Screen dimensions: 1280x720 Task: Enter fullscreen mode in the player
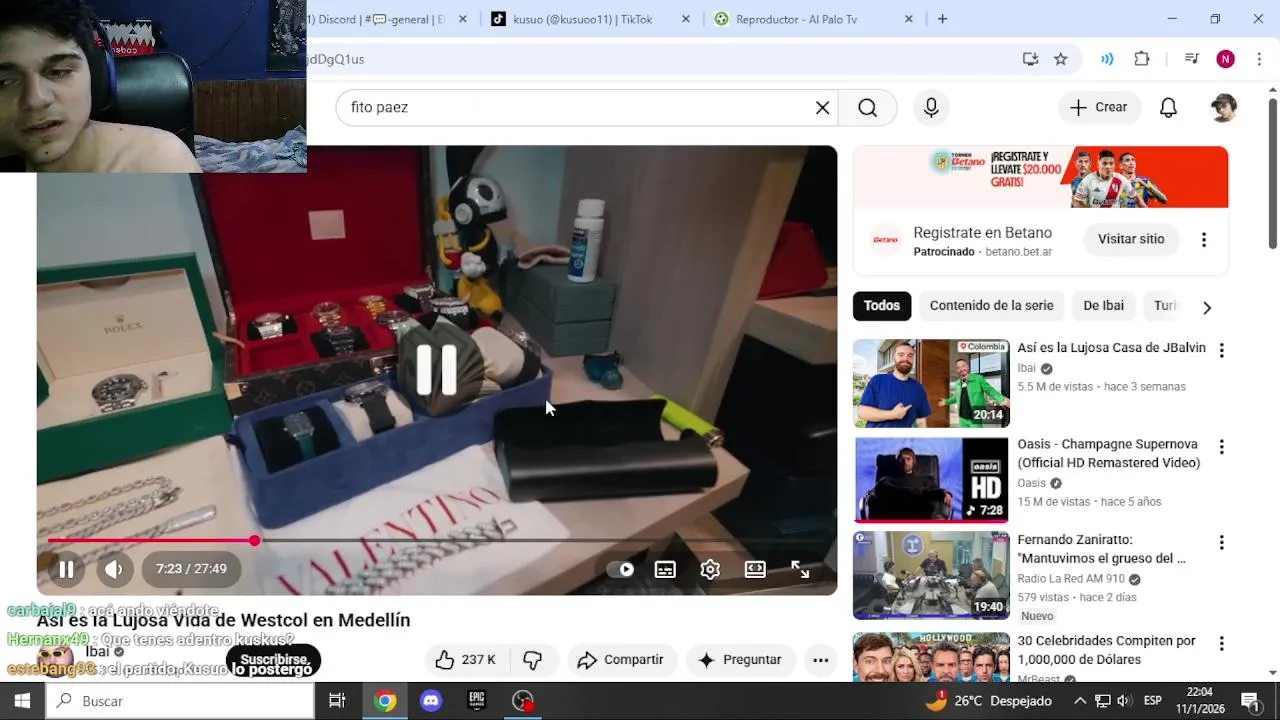(800, 569)
